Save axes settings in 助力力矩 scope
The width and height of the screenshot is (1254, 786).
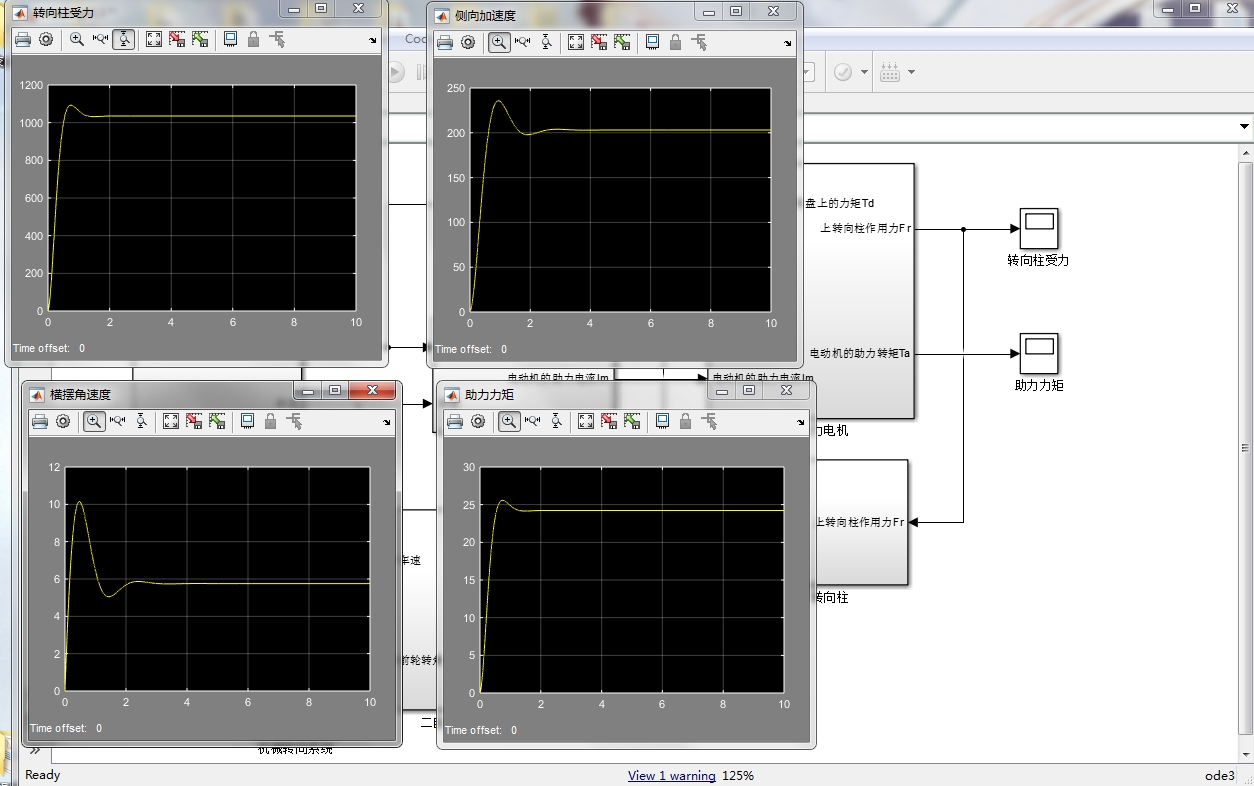pos(609,421)
